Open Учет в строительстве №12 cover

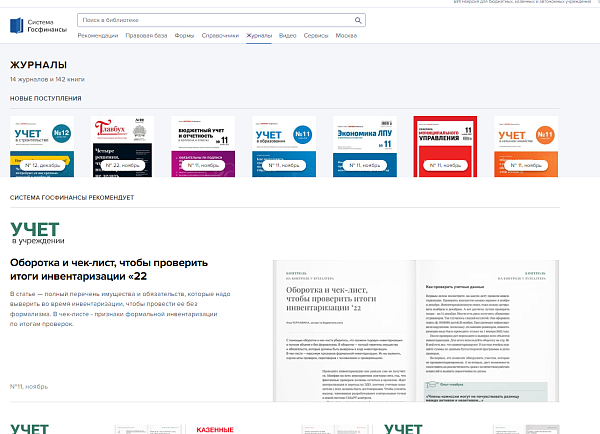click(x=41, y=146)
